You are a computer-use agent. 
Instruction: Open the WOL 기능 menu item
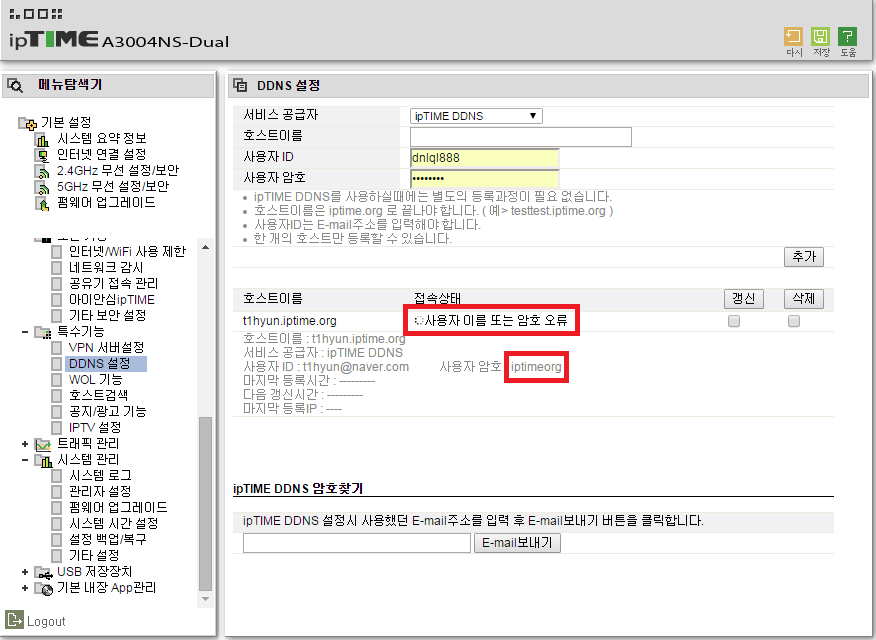(95, 379)
